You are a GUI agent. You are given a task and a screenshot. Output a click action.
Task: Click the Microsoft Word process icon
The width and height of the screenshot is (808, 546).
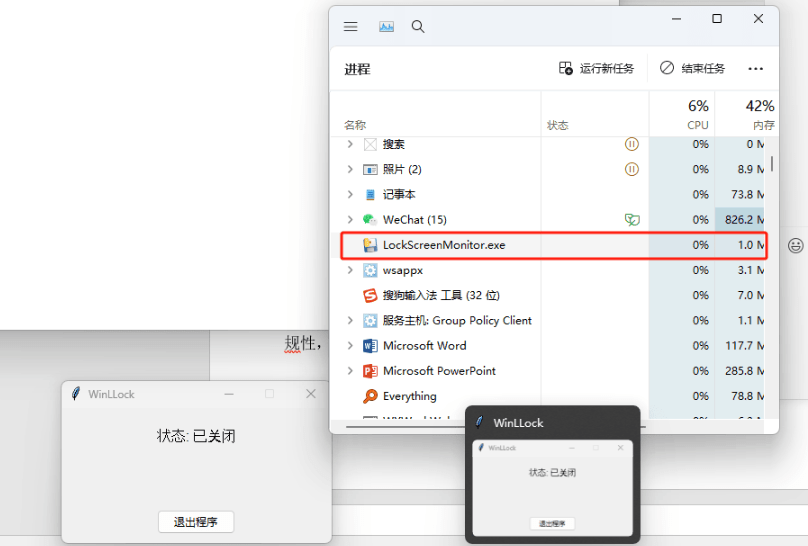370,346
